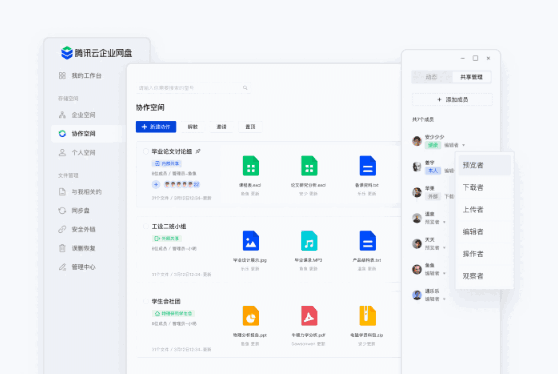Choose 下载者 from the role menu

484,188
